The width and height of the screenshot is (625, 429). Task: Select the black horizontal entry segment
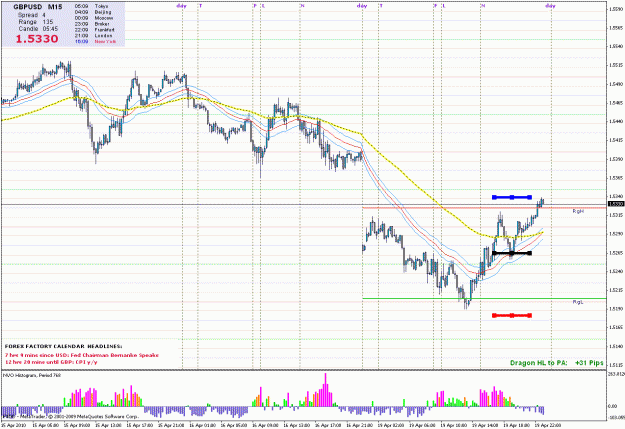click(512, 253)
